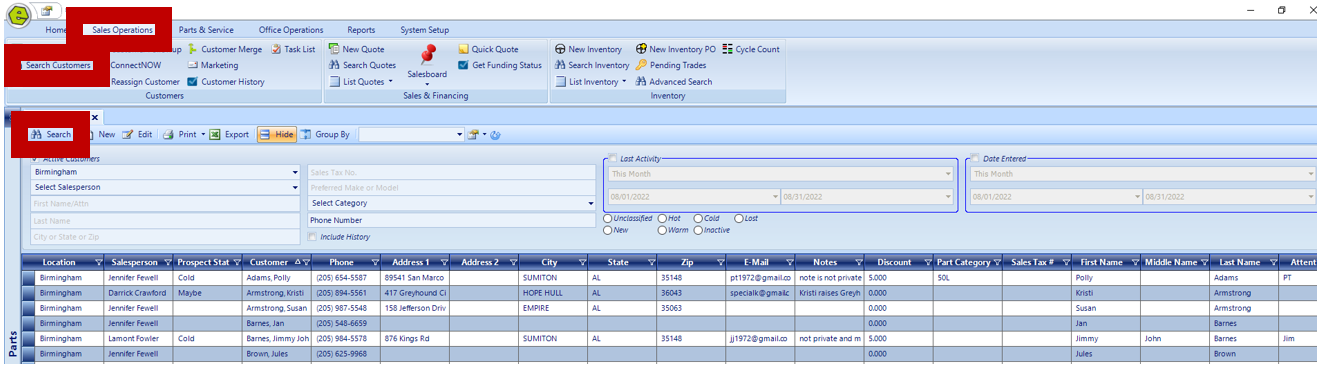Enable the Last Activity filter checkbox

[x=613, y=158]
